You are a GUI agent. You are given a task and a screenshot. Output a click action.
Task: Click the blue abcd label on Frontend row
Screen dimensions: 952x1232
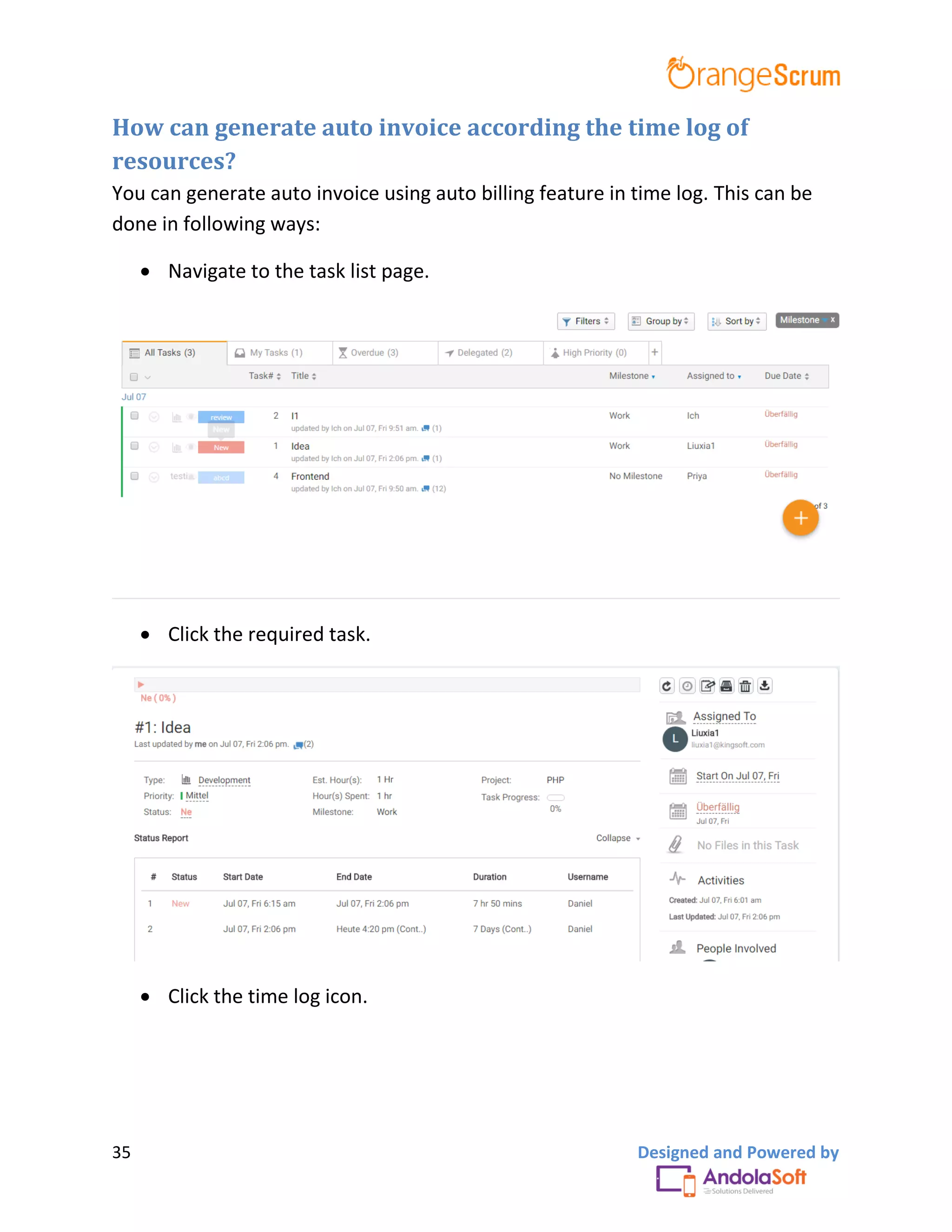pyautogui.click(x=221, y=478)
